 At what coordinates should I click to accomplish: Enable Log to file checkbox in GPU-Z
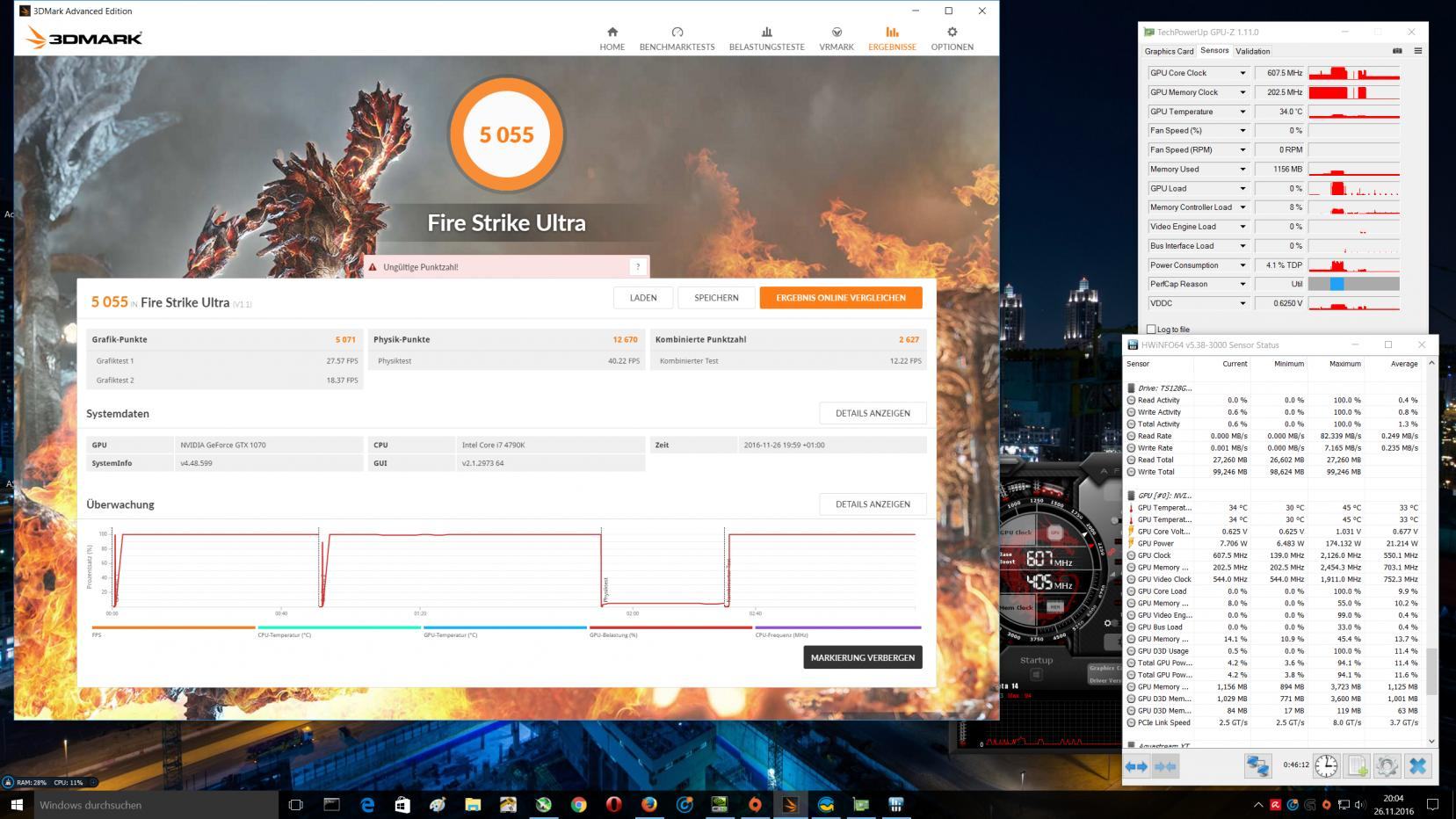(x=1151, y=330)
